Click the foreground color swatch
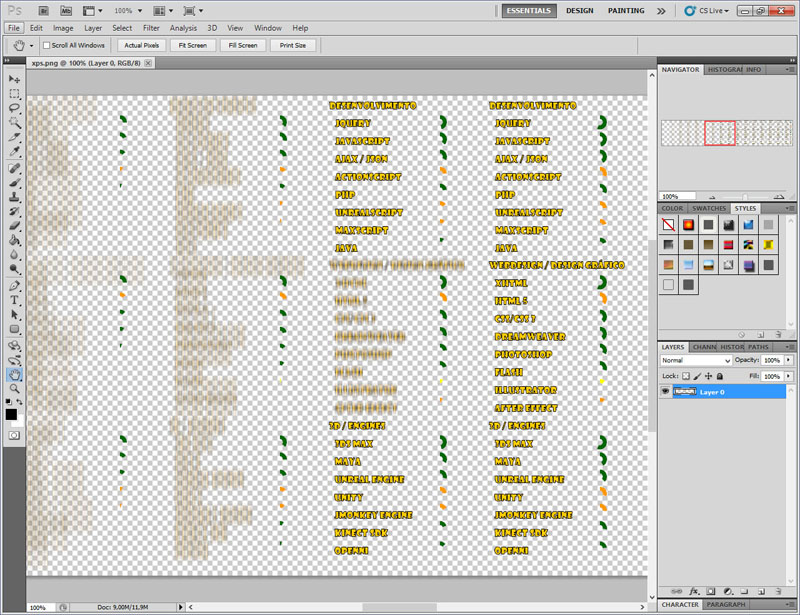The height and width of the screenshot is (615, 800). [x=11, y=413]
